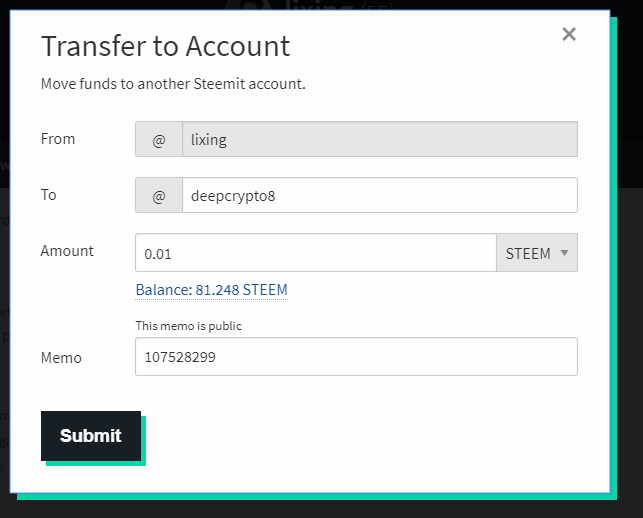The height and width of the screenshot is (518, 643).
Task: Click the Amount label
Action: (67, 251)
